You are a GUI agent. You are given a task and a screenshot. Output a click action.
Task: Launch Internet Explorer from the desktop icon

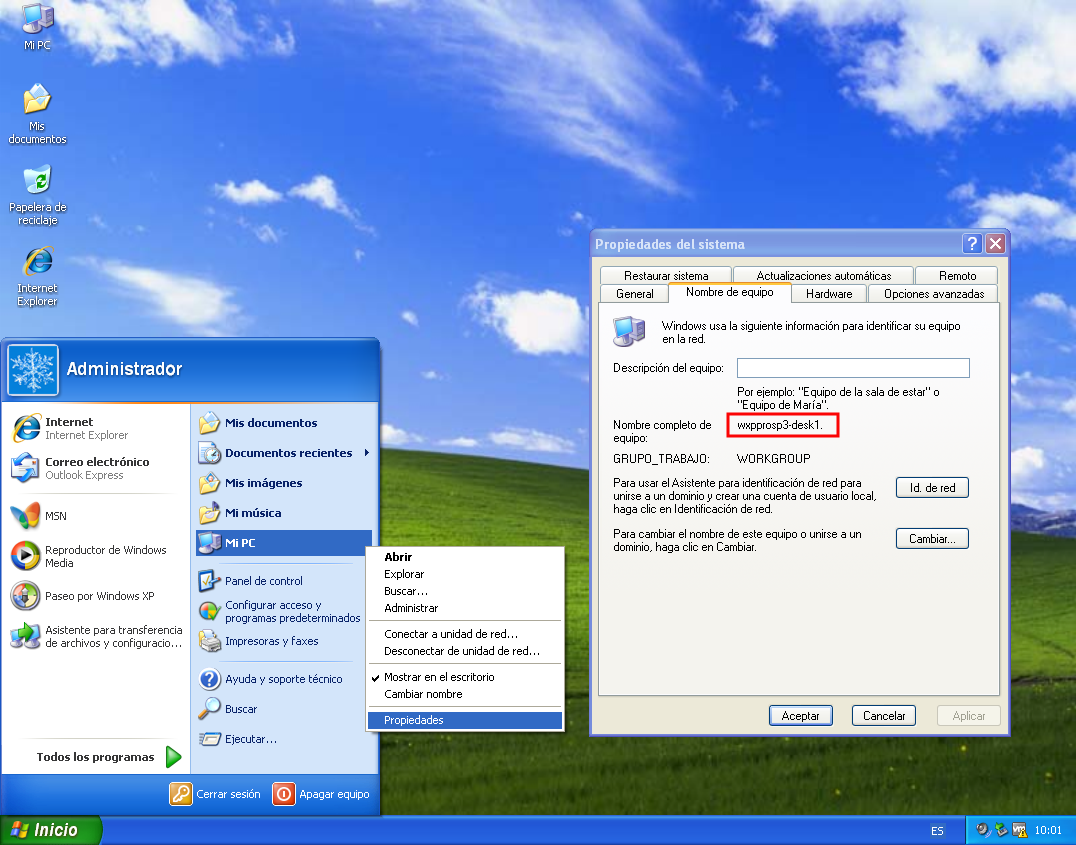[x=37, y=275]
